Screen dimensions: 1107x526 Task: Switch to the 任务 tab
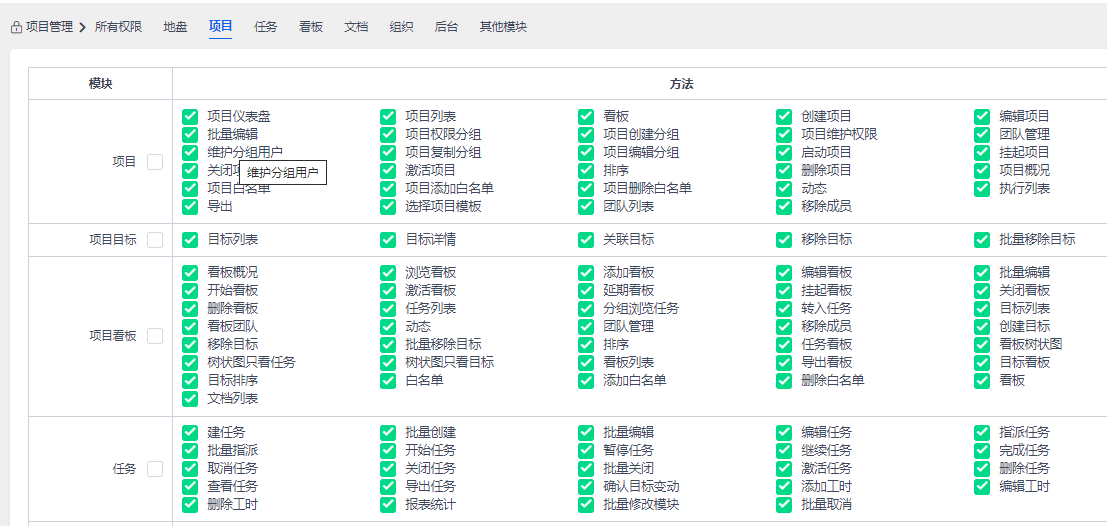pyautogui.click(x=266, y=27)
